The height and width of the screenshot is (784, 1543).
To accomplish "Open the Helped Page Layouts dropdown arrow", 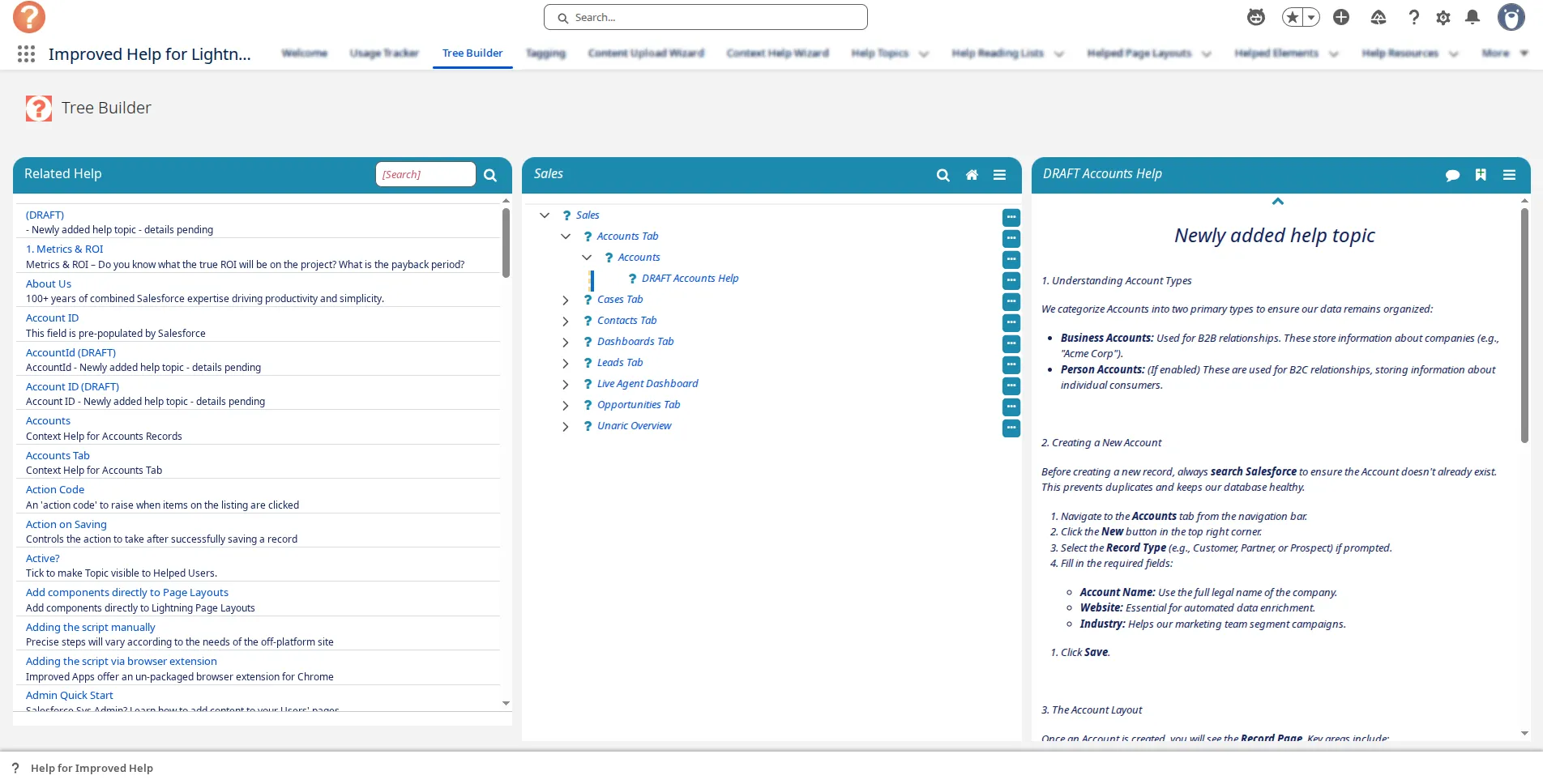I will tap(1206, 54).
